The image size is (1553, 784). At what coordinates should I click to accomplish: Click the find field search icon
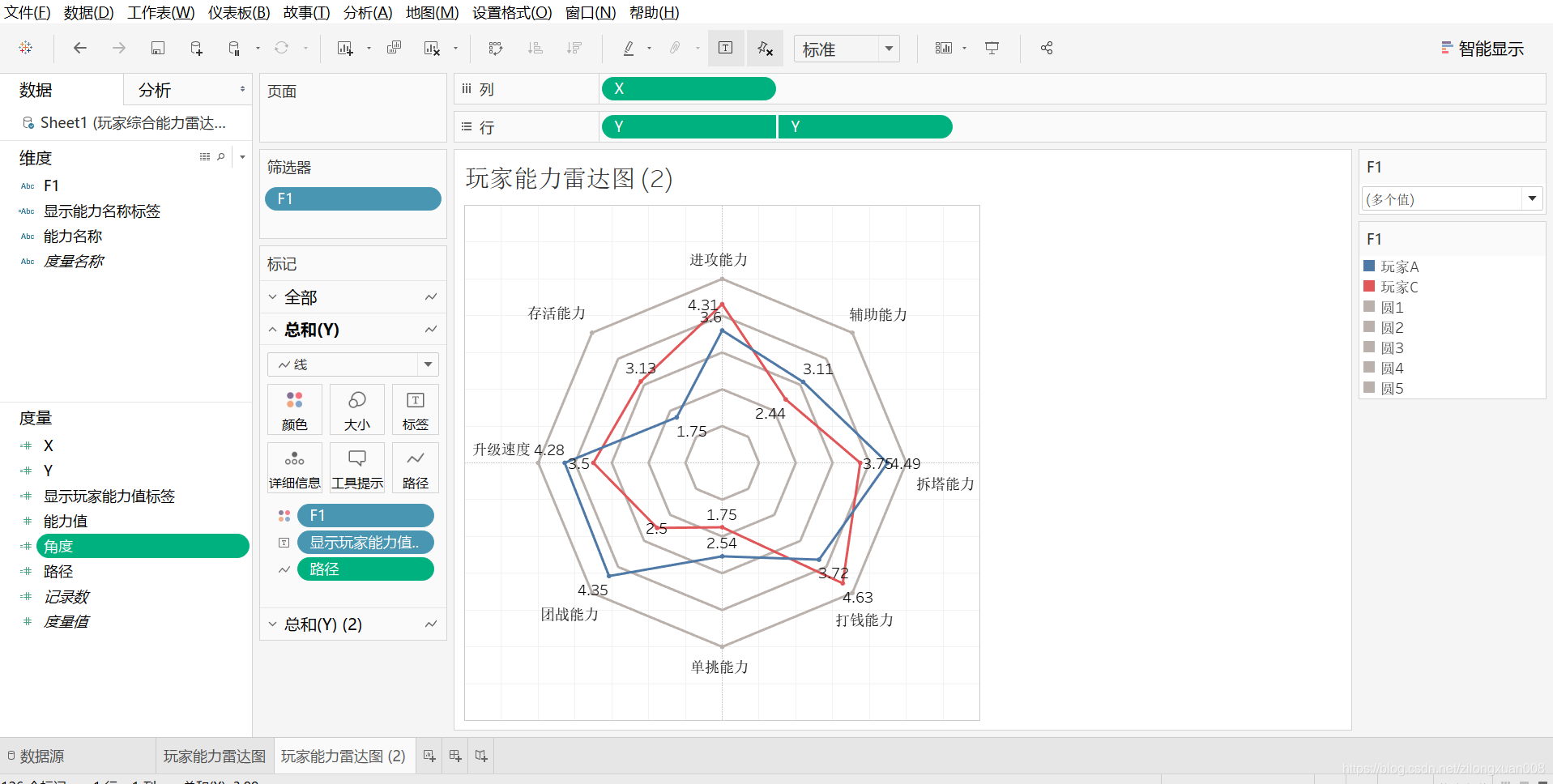[x=221, y=157]
